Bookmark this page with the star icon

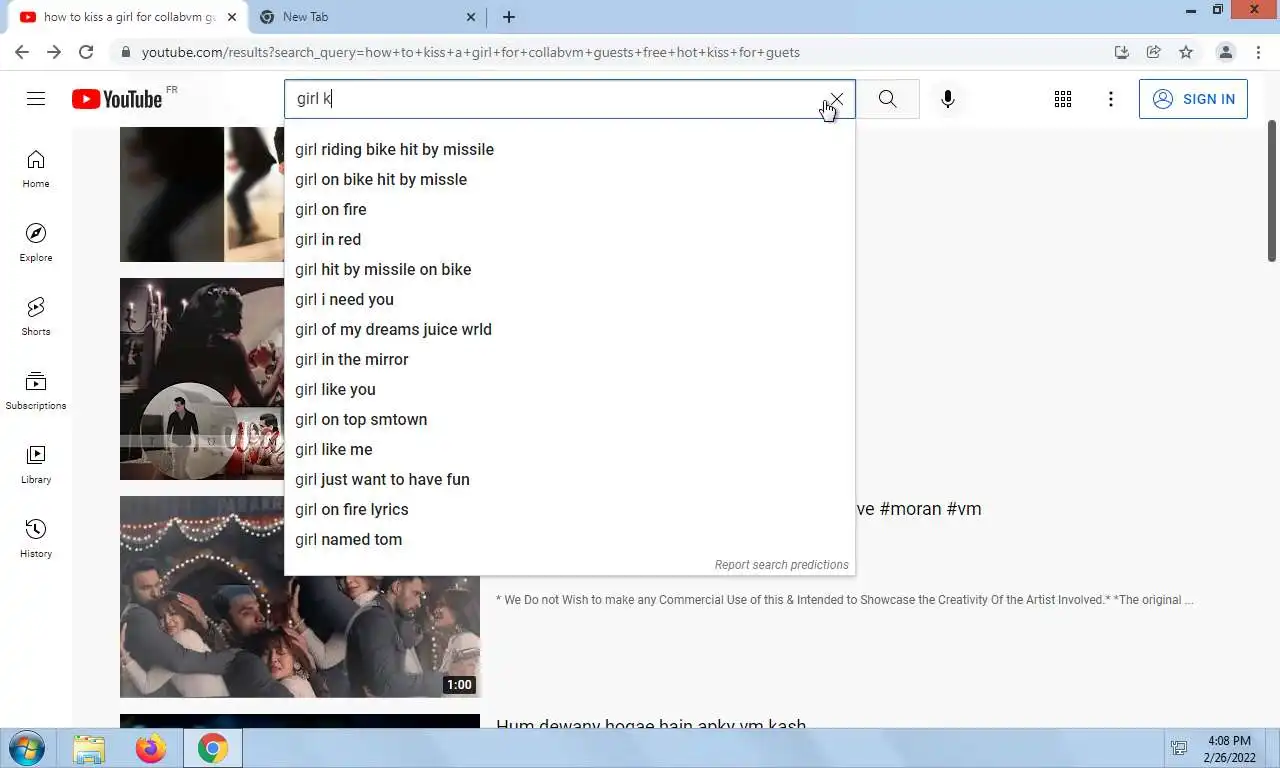tap(1186, 52)
